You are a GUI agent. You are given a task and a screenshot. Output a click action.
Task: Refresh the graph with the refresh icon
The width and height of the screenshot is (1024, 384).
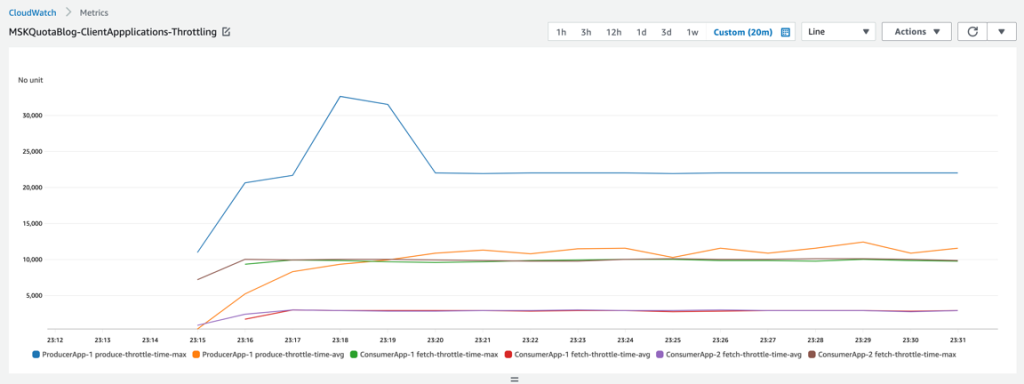click(972, 31)
